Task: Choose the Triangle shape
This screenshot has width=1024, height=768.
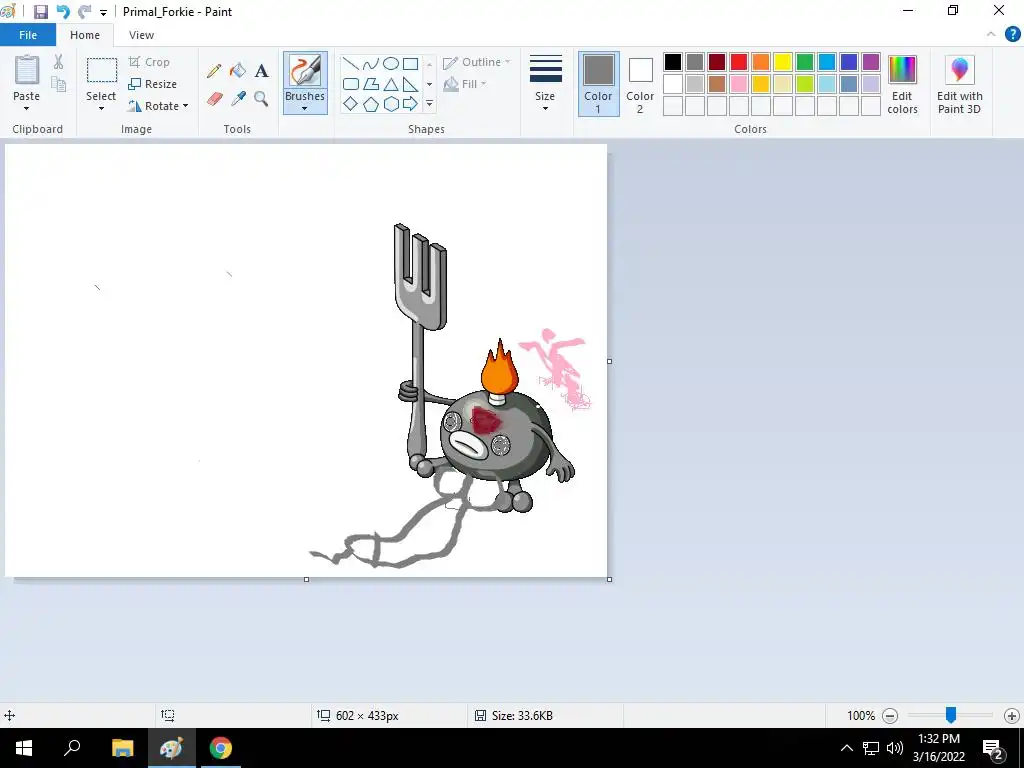Action: tap(391, 84)
